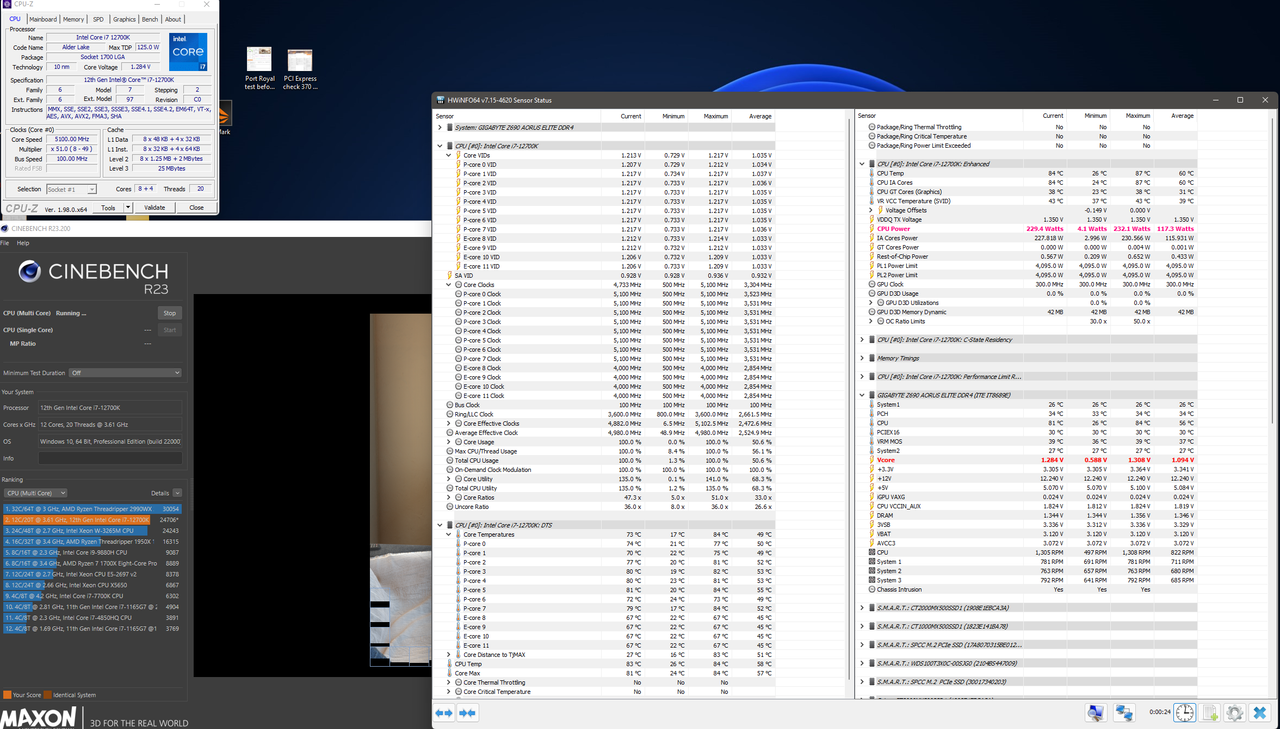Image resolution: width=1280 pixels, height=729 pixels.
Task: Open the About tab in CPU-Z
Action: pyautogui.click(x=174, y=19)
